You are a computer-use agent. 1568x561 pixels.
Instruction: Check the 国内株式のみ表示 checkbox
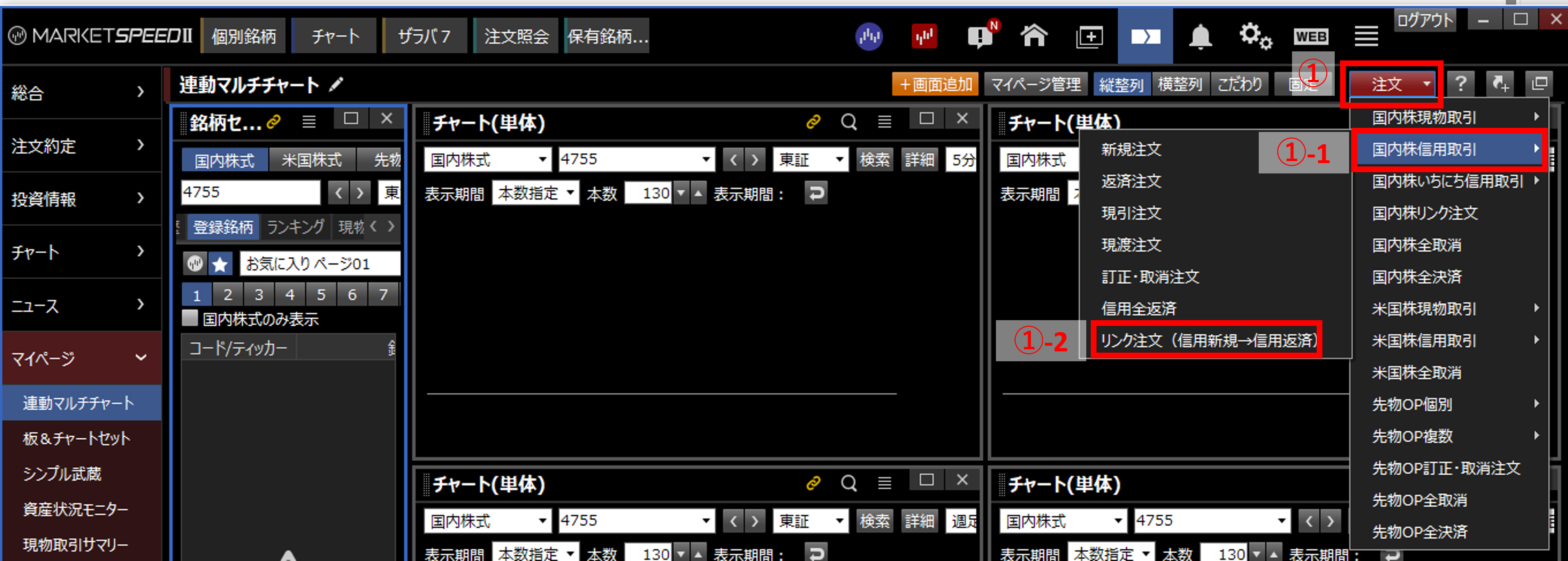click(x=190, y=318)
